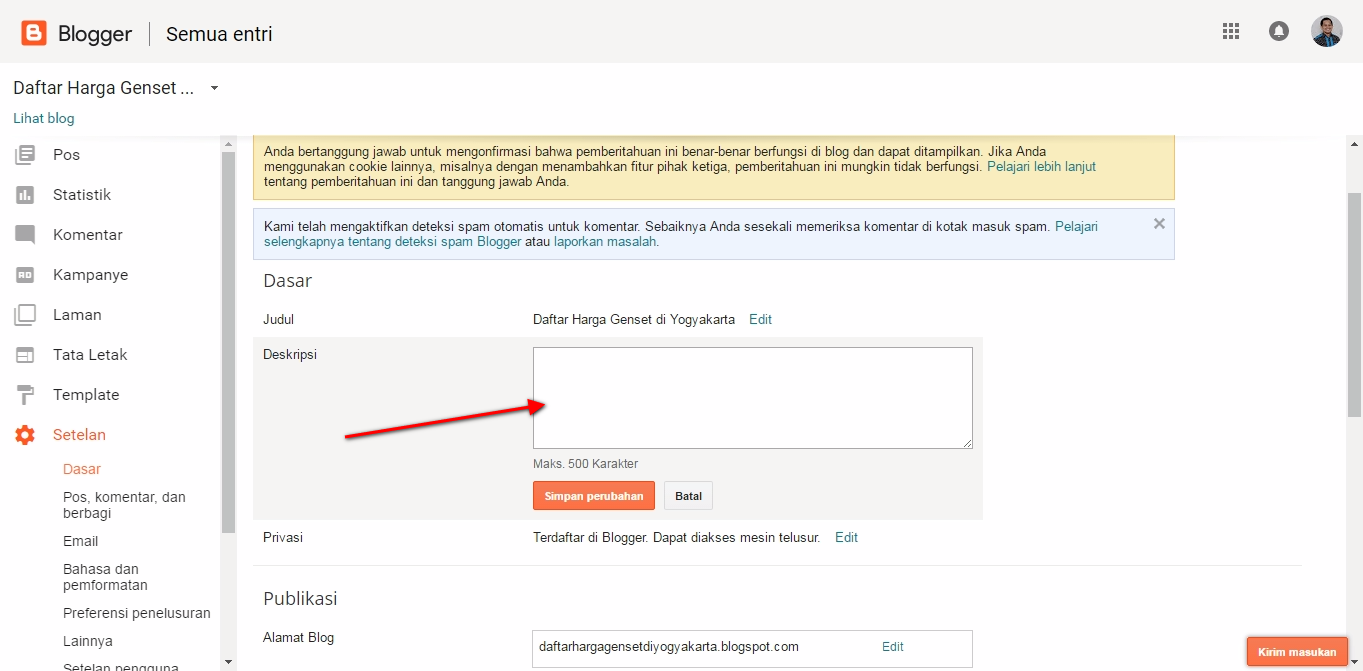Click the sidebar scrollbar up arrow
This screenshot has width=1363, height=671.
(x=228, y=144)
